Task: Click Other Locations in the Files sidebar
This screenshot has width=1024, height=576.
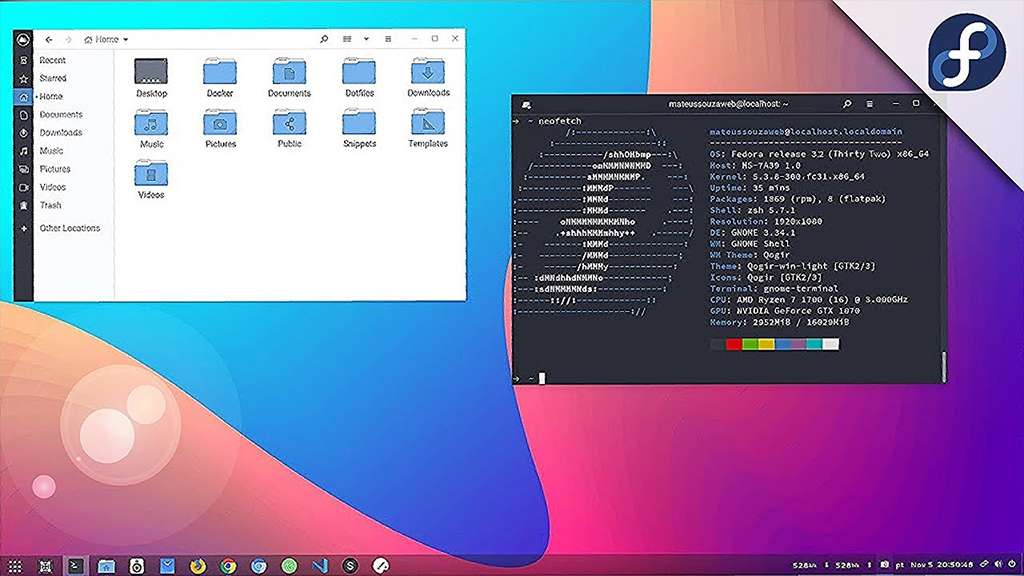Action: 69,228
